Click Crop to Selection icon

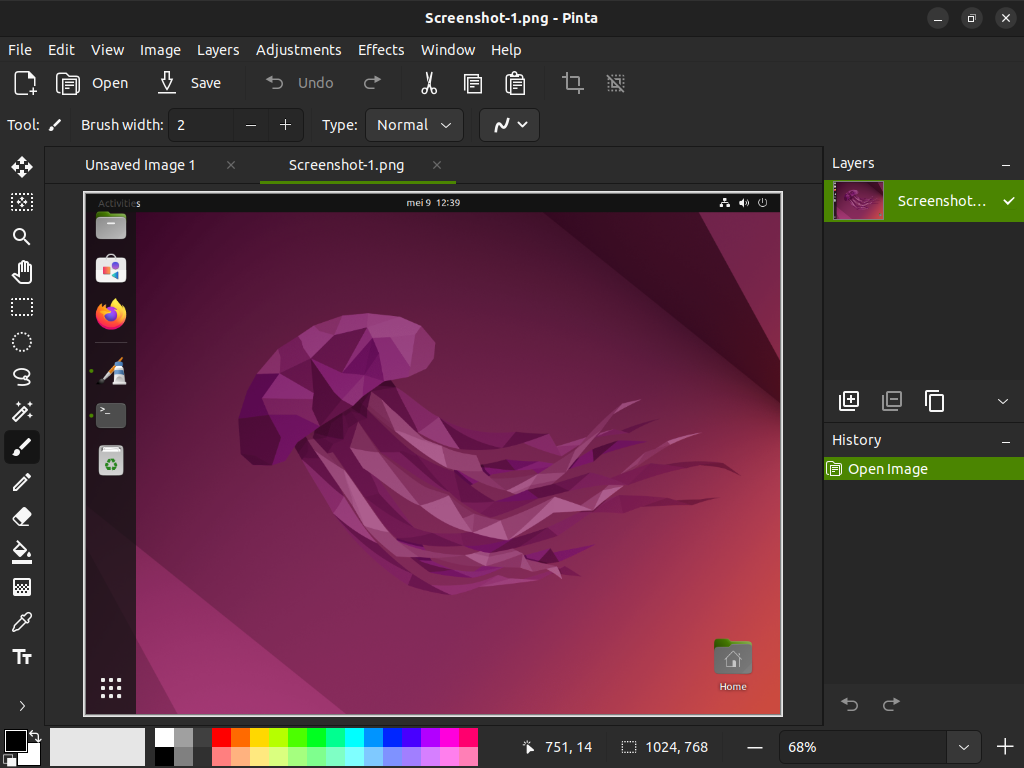click(x=573, y=83)
